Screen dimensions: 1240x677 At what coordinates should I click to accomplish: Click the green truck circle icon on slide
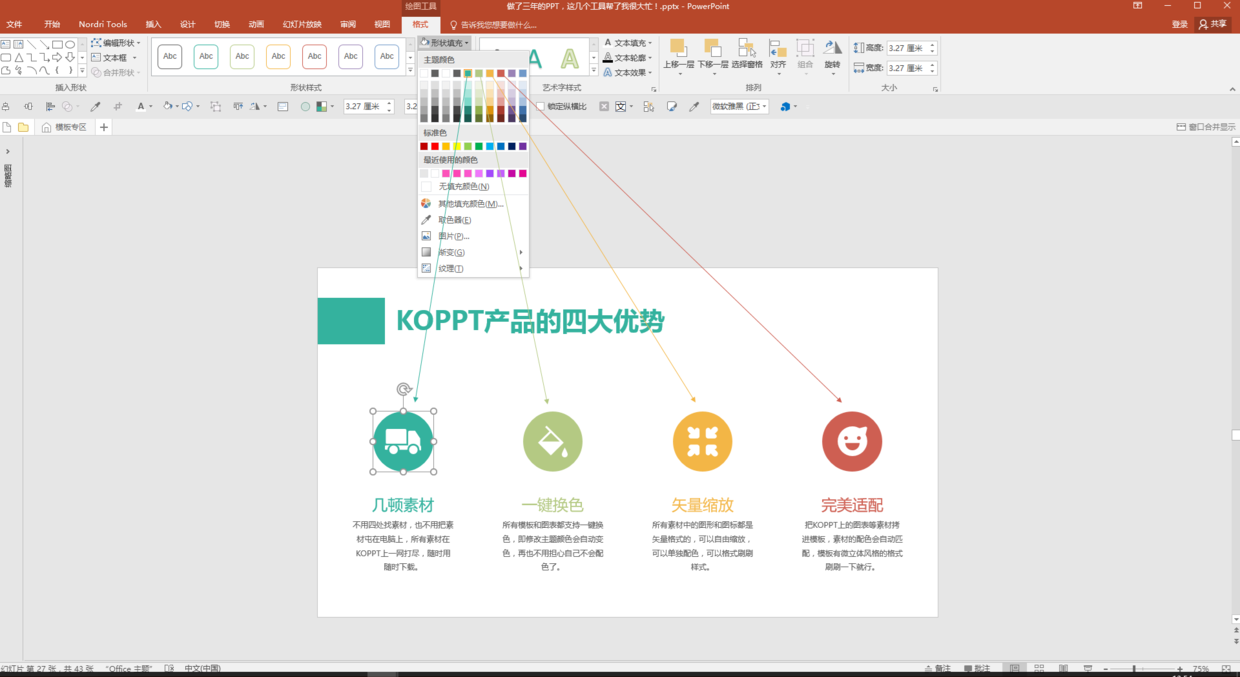tap(403, 441)
